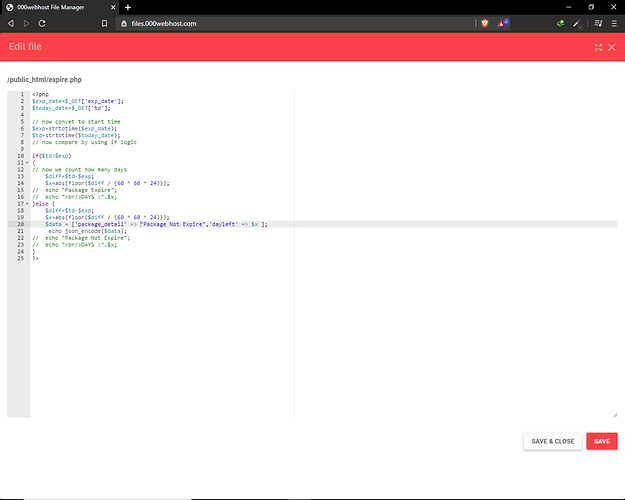
Task: Click comment '// now convet to start time'
Action: tap(76, 122)
